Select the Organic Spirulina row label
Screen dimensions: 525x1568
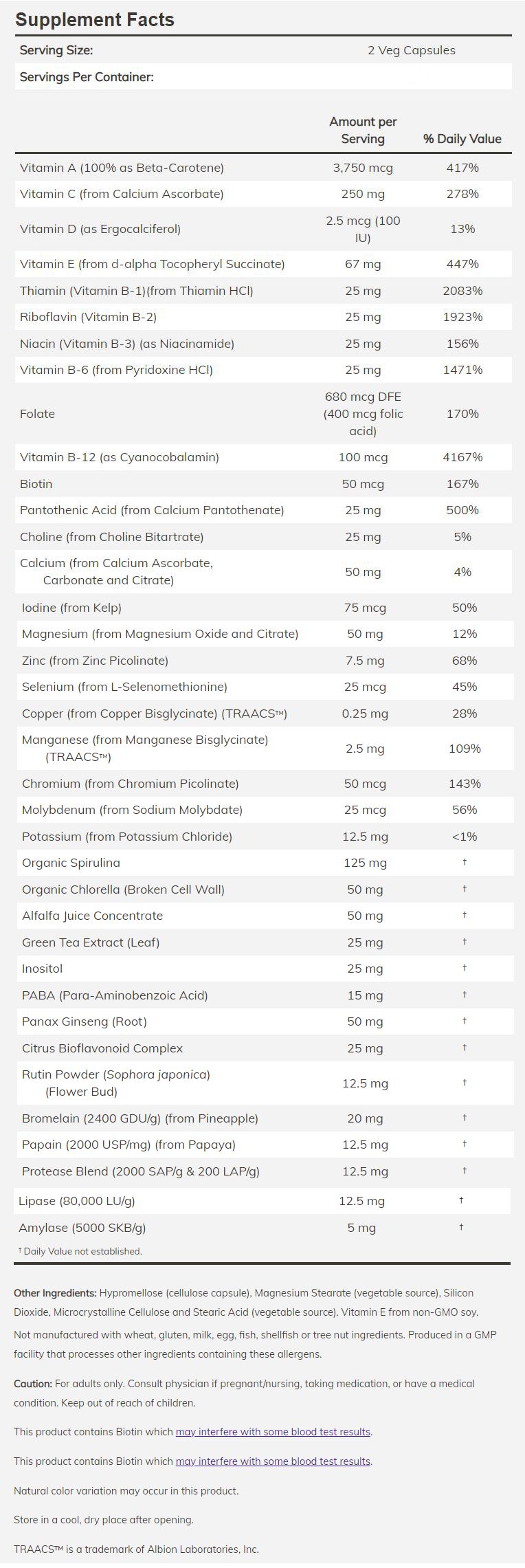coord(71,863)
